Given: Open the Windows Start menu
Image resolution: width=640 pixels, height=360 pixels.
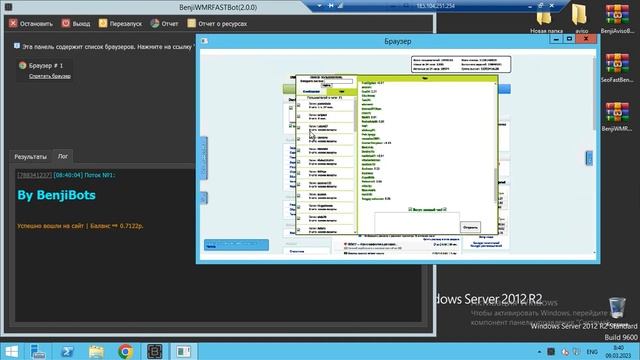Looking at the screenshot, I should 12,351.
